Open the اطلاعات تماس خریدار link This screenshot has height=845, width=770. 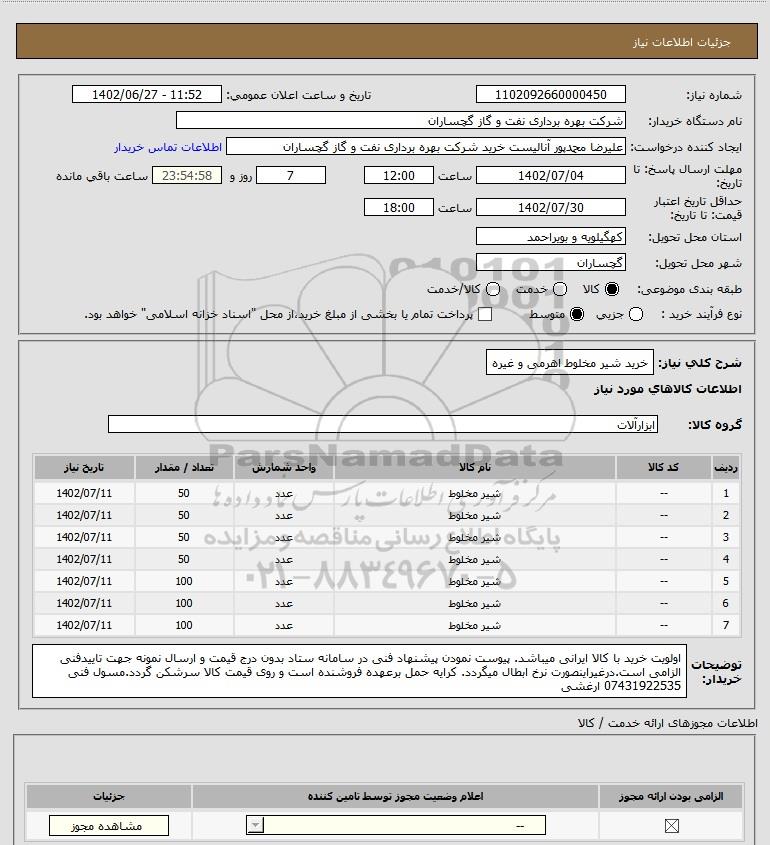point(168,147)
